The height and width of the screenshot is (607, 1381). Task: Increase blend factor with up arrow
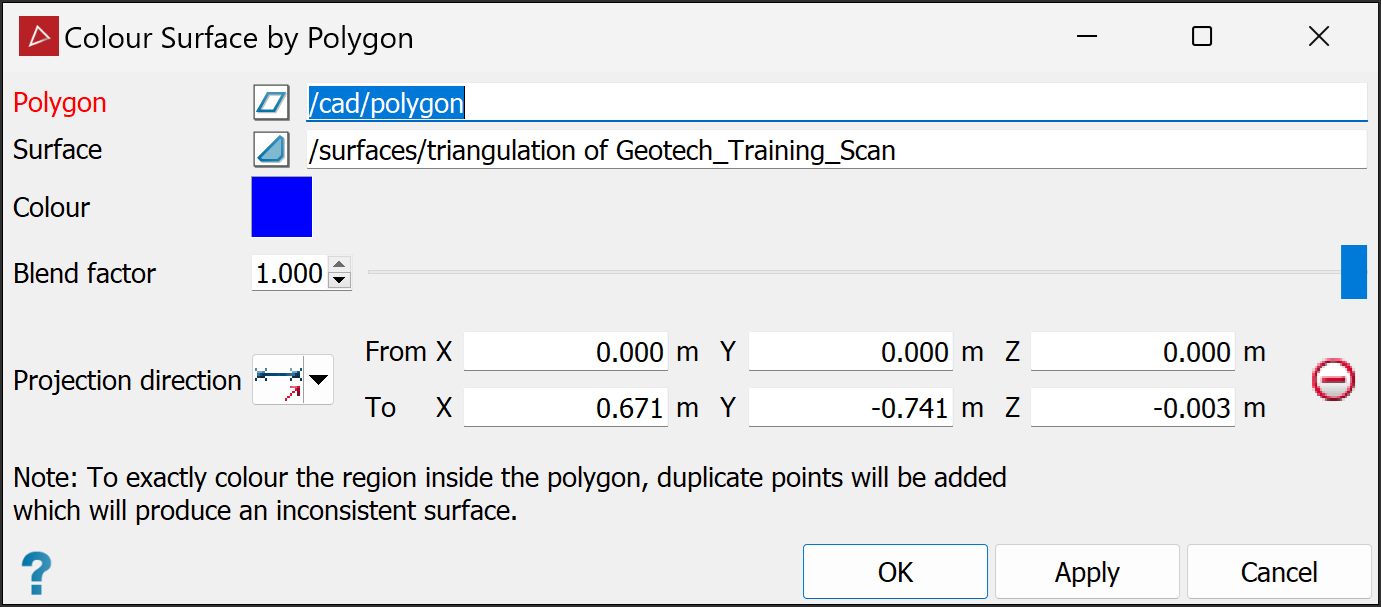click(340, 265)
